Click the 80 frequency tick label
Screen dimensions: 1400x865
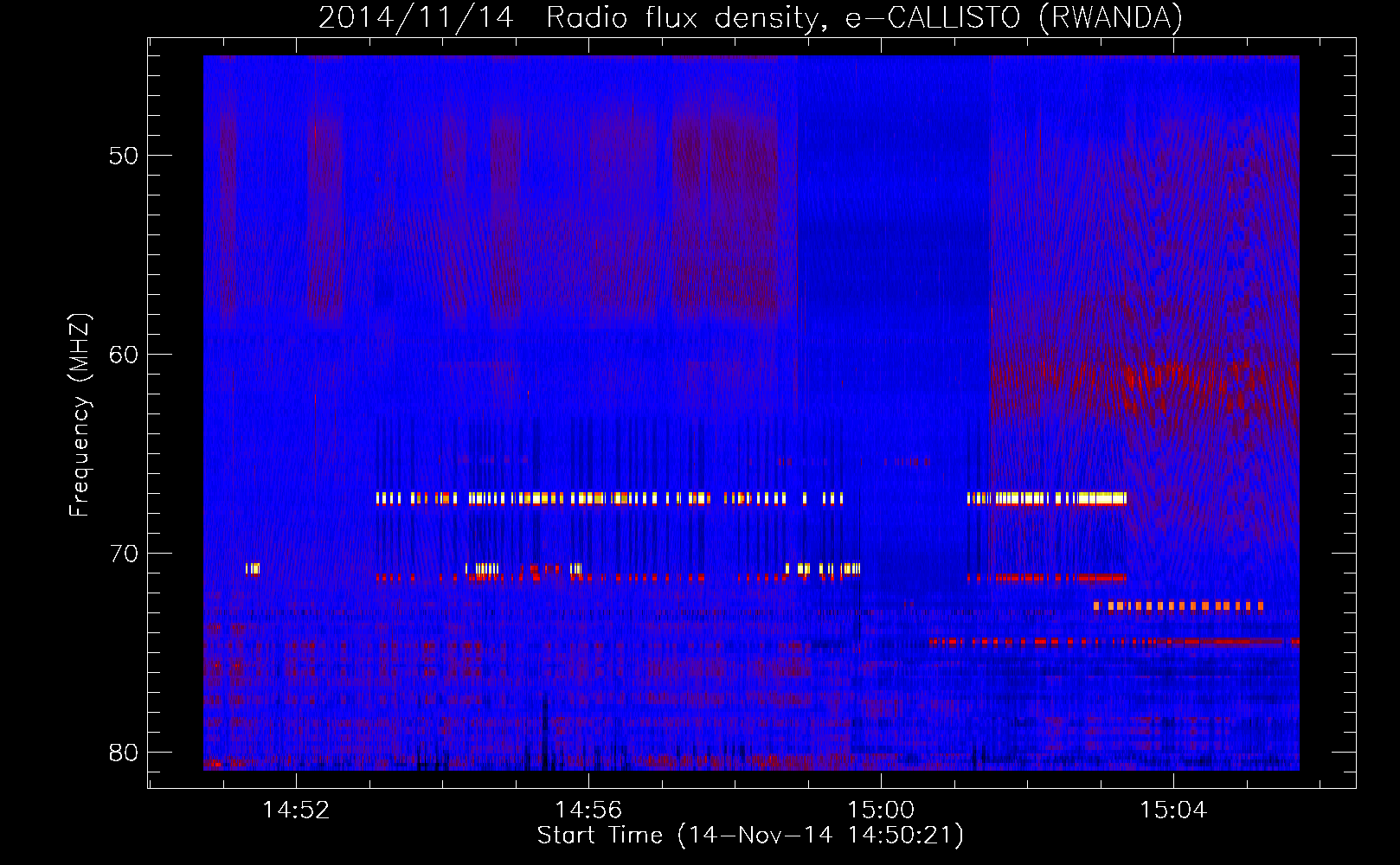coord(124,753)
